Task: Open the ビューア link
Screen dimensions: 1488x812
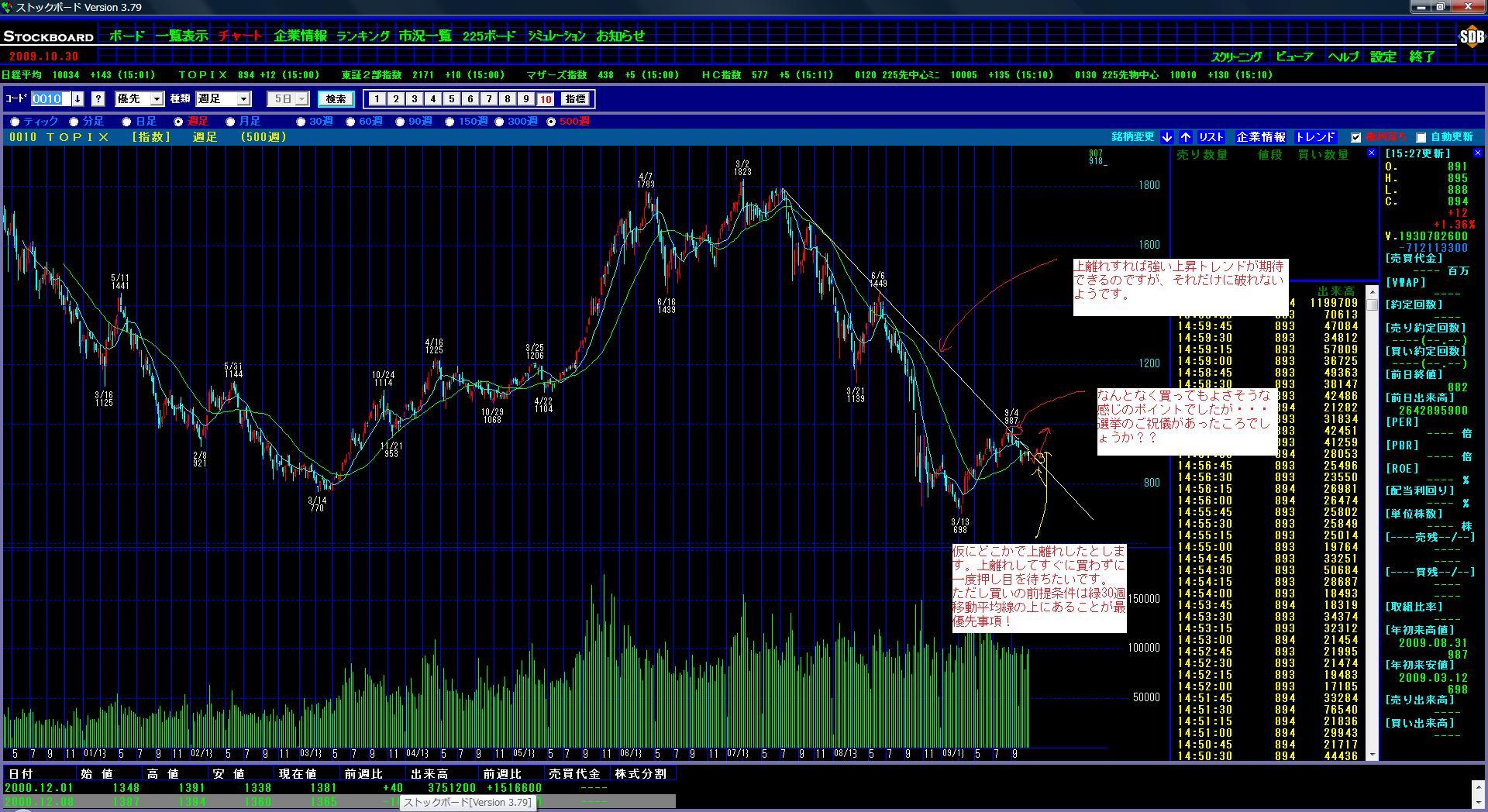Action: tap(1294, 57)
